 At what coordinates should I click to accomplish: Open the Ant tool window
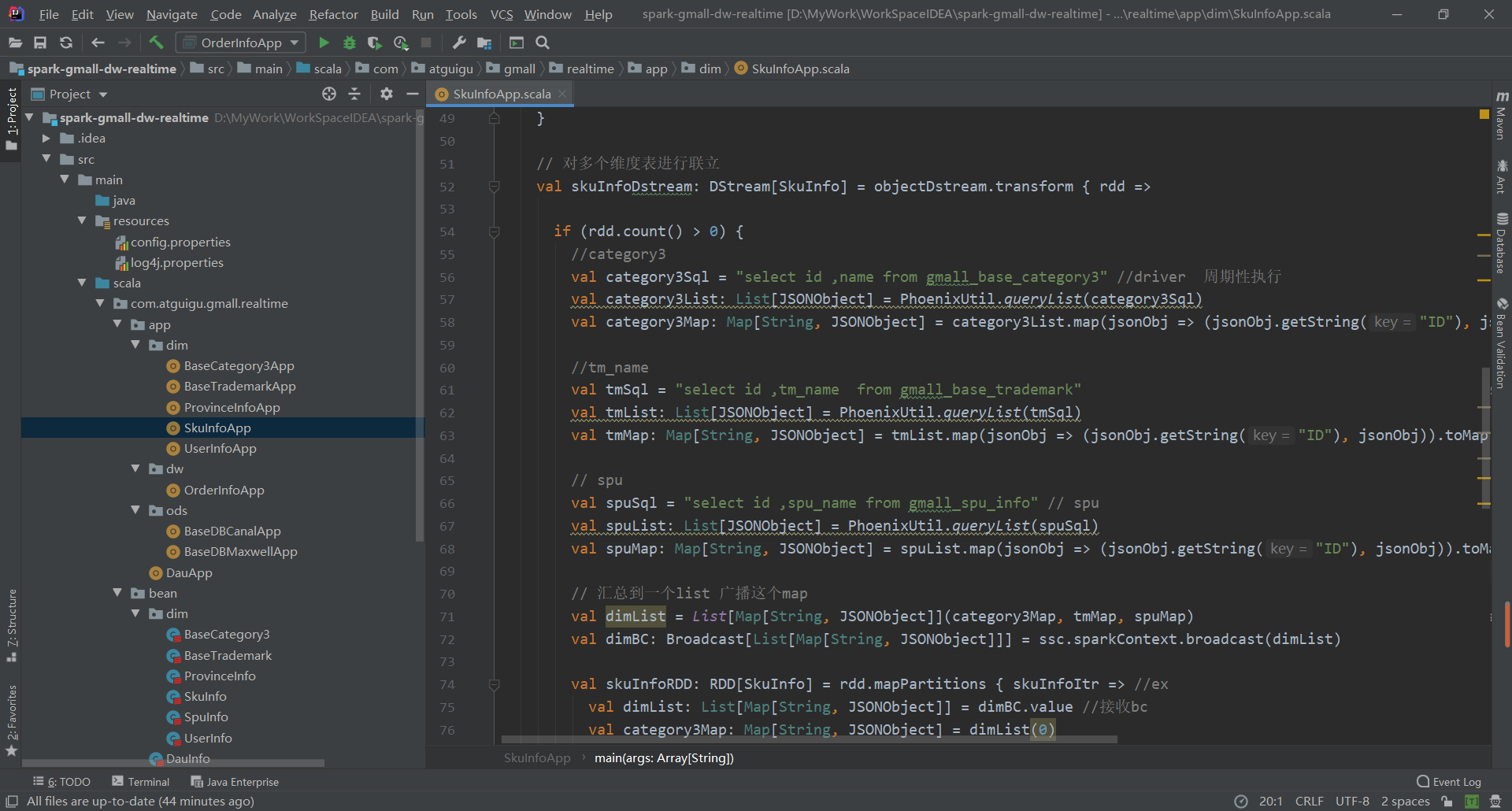pos(1502,176)
